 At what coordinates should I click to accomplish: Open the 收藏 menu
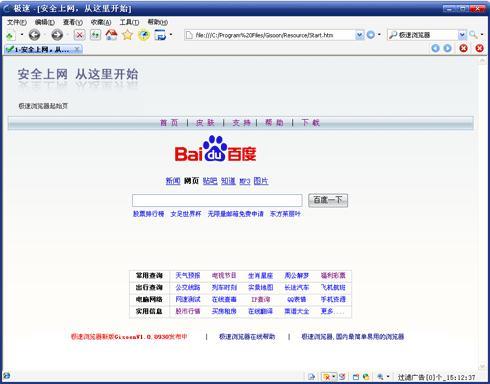click(x=101, y=22)
